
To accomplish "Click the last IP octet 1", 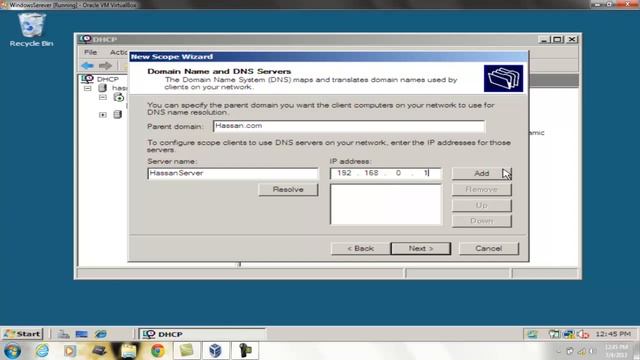I will coord(425,173).
